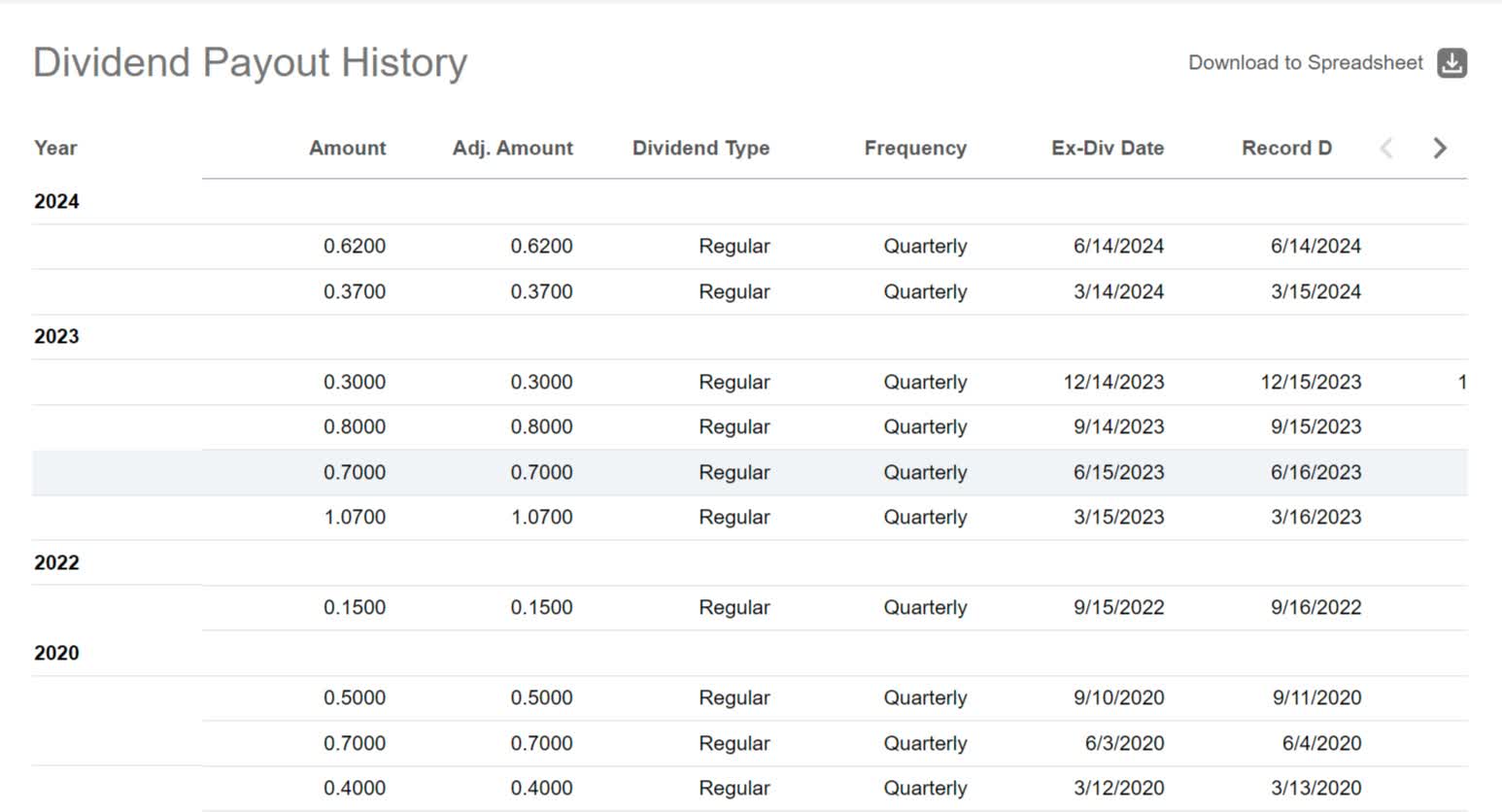Screen dimensions: 1502x812
Task: Show next columns with right chevron arrow
Action: (1440, 148)
